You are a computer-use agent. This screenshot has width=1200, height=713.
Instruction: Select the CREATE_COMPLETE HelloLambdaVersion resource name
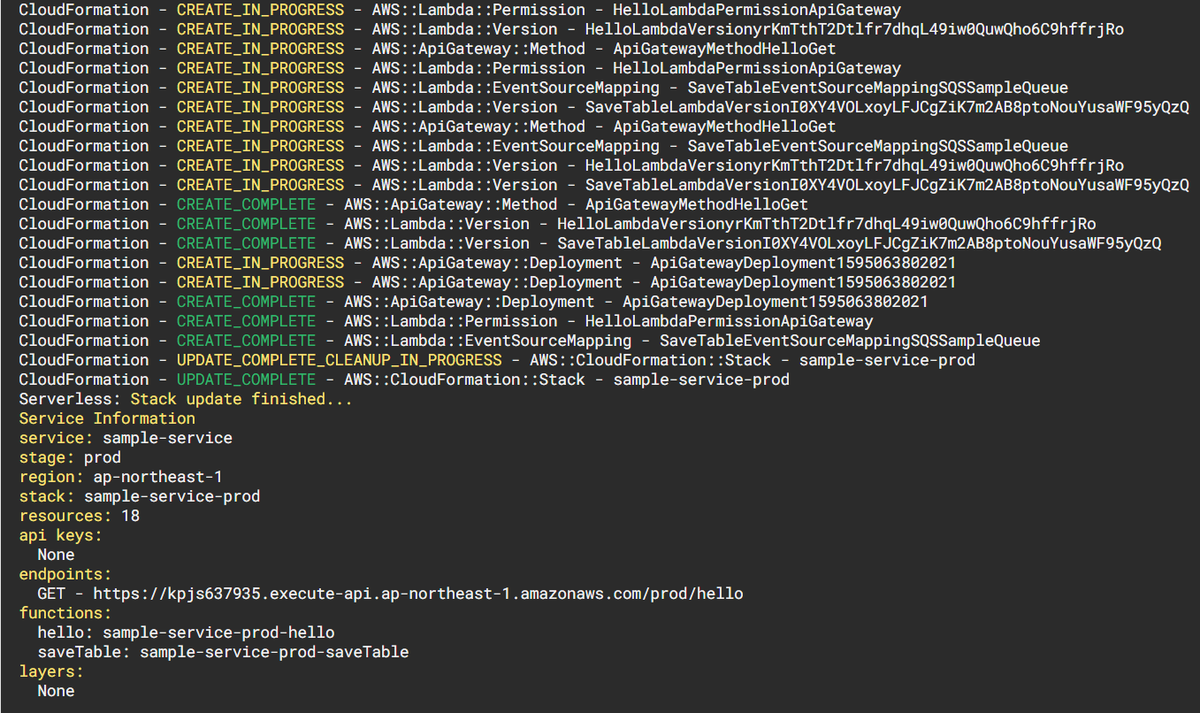(x=826, y=224)
